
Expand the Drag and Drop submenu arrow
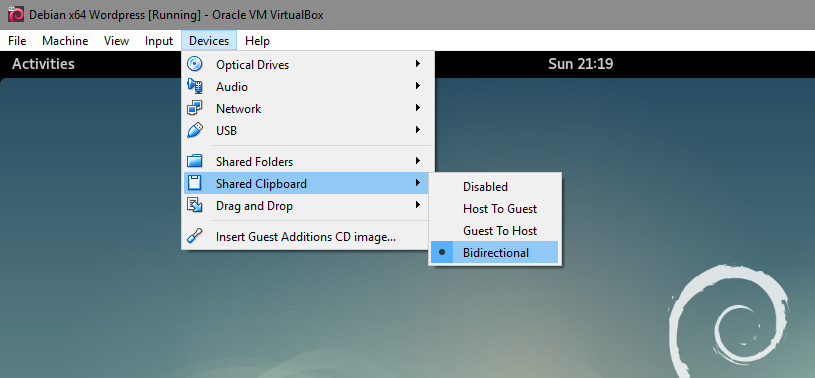417,205
